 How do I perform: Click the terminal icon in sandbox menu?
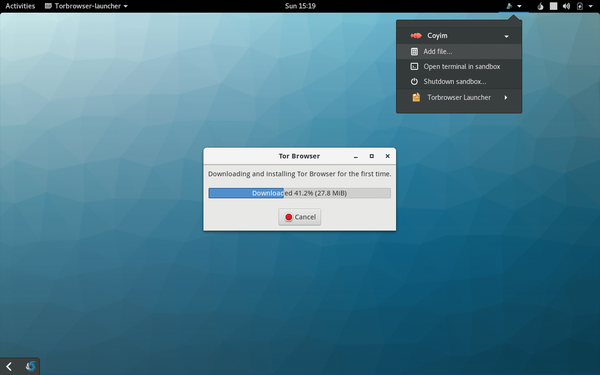click(x=414, y=67)
